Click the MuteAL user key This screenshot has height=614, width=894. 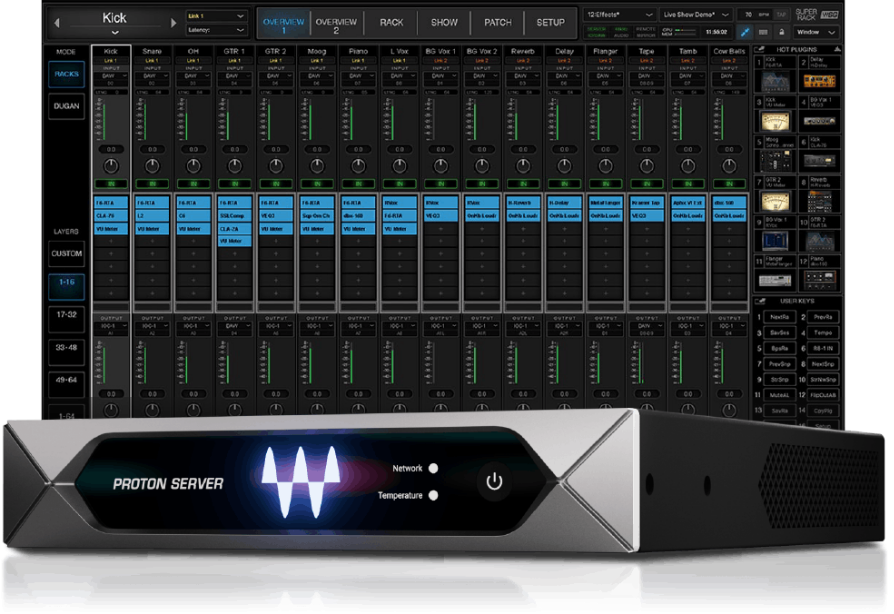(779, 395)
